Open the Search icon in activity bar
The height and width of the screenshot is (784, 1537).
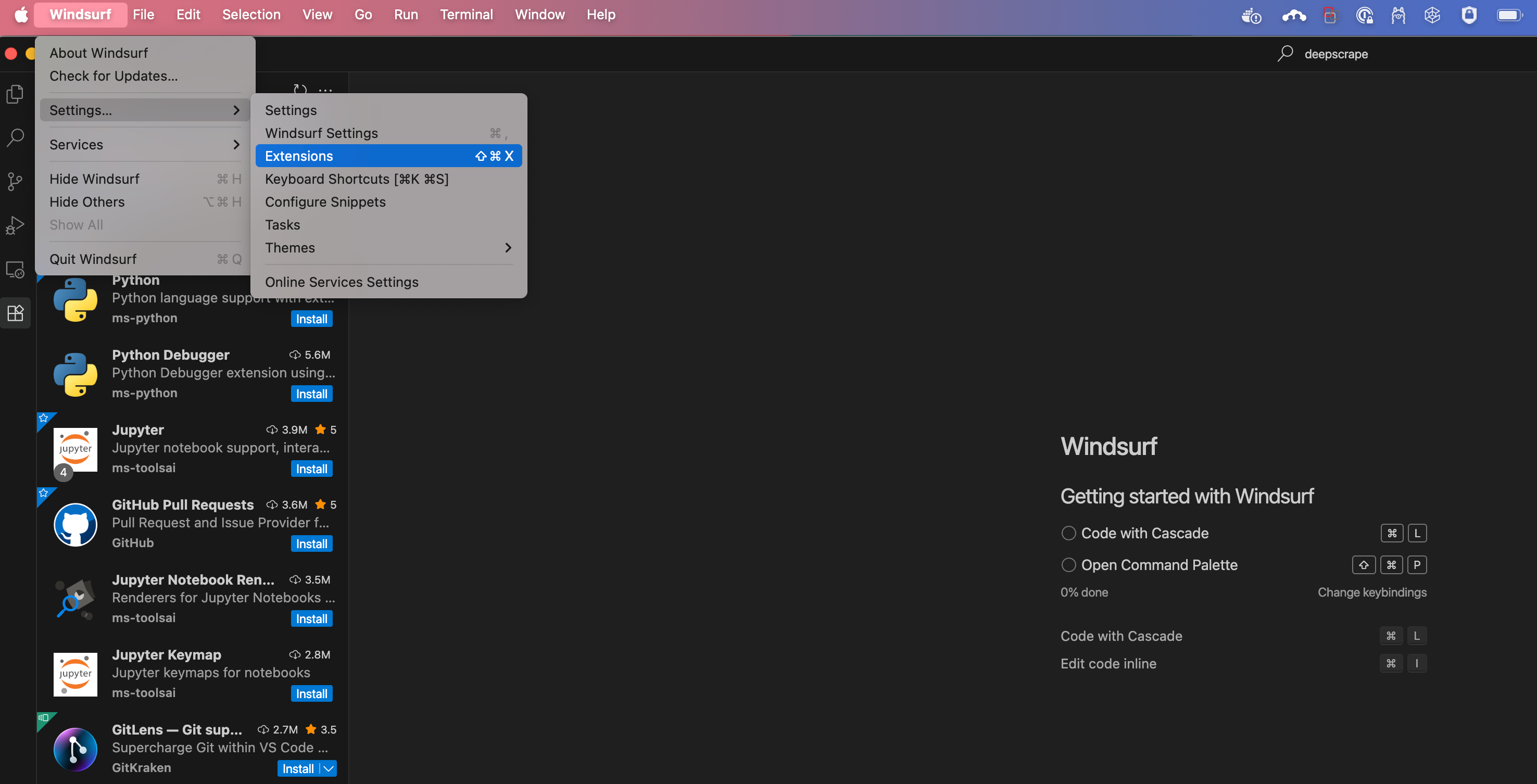coord(15,138)
